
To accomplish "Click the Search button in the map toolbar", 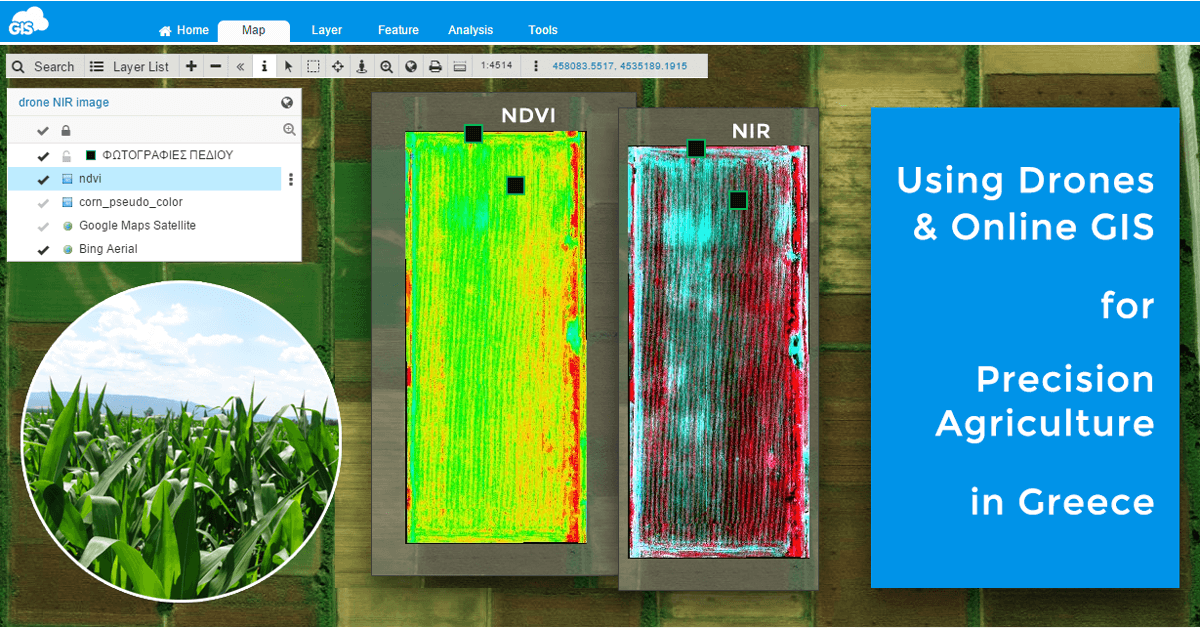I will pyautogui.click(x=44, y=66).
